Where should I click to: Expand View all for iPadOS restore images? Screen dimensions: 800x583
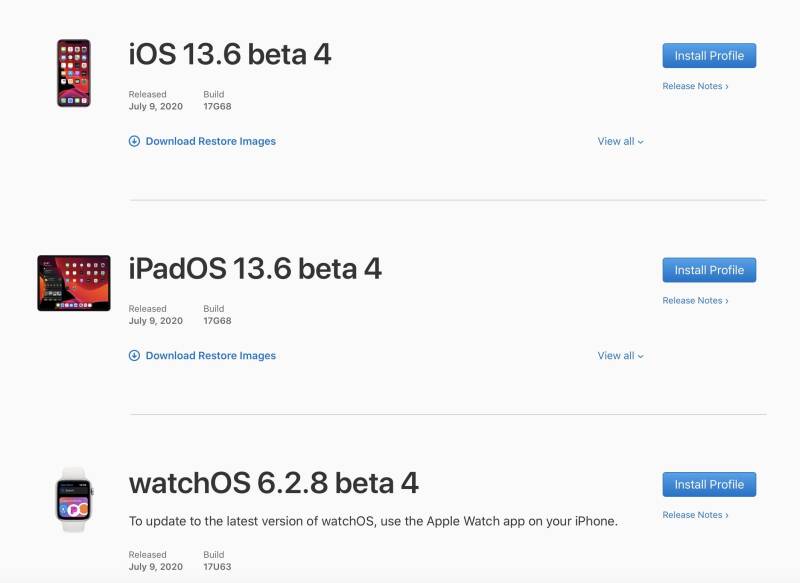click(x=620, y=356)
